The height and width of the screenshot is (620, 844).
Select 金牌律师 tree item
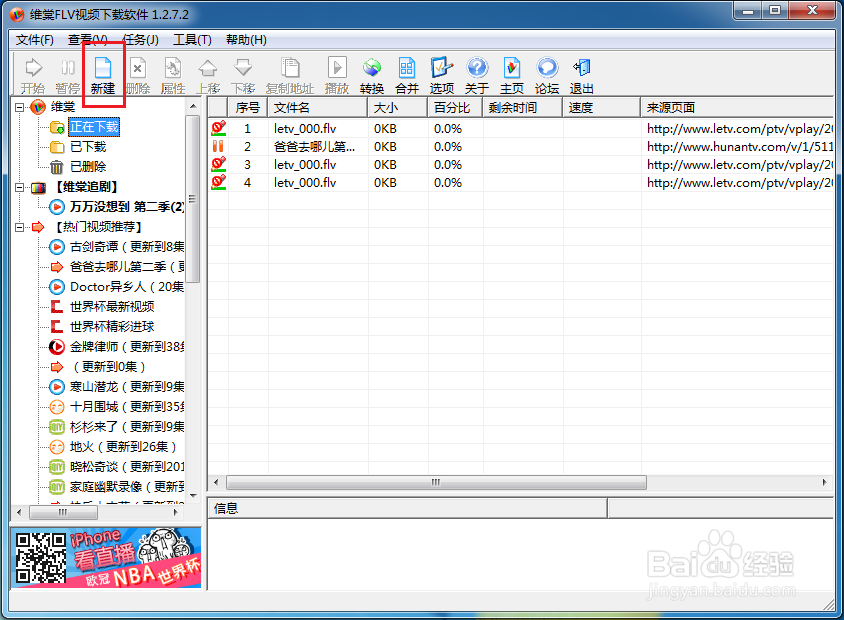click(x=127, y=347)
